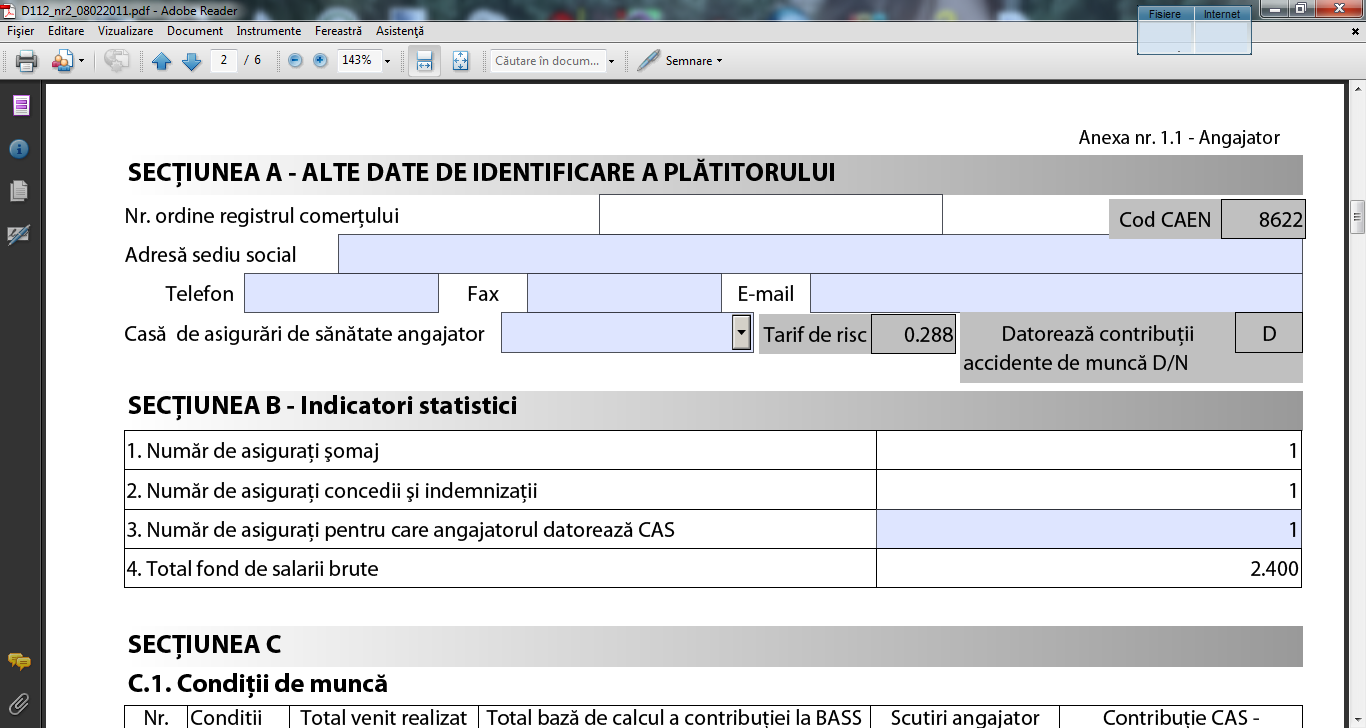Image resolution: width=1366 pixels, height=728 pixels.
Task: Click the Cod CAEN label
Action: [x=1164, y=219]
